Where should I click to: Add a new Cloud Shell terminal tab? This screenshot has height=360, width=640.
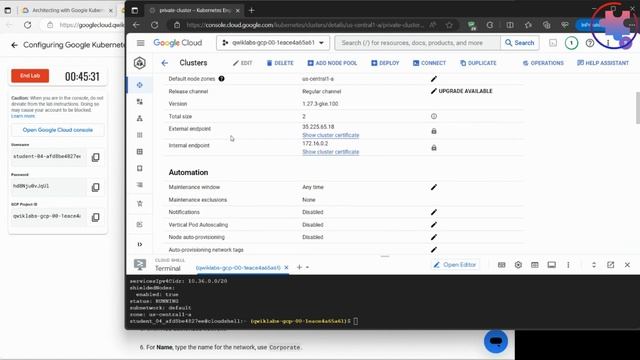click(x=299, y=267)
